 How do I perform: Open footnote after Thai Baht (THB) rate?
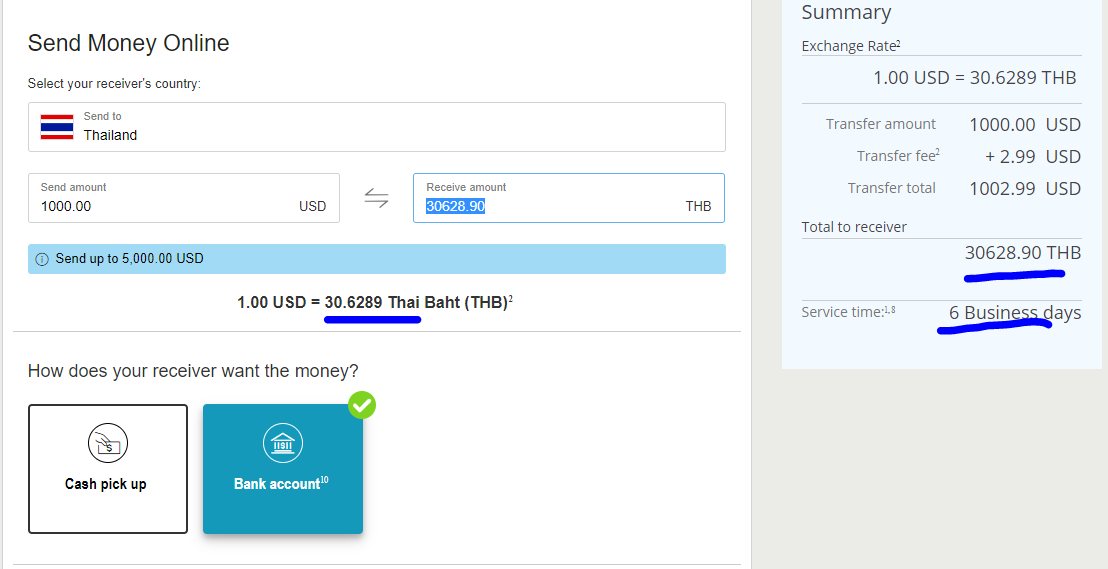510,298
